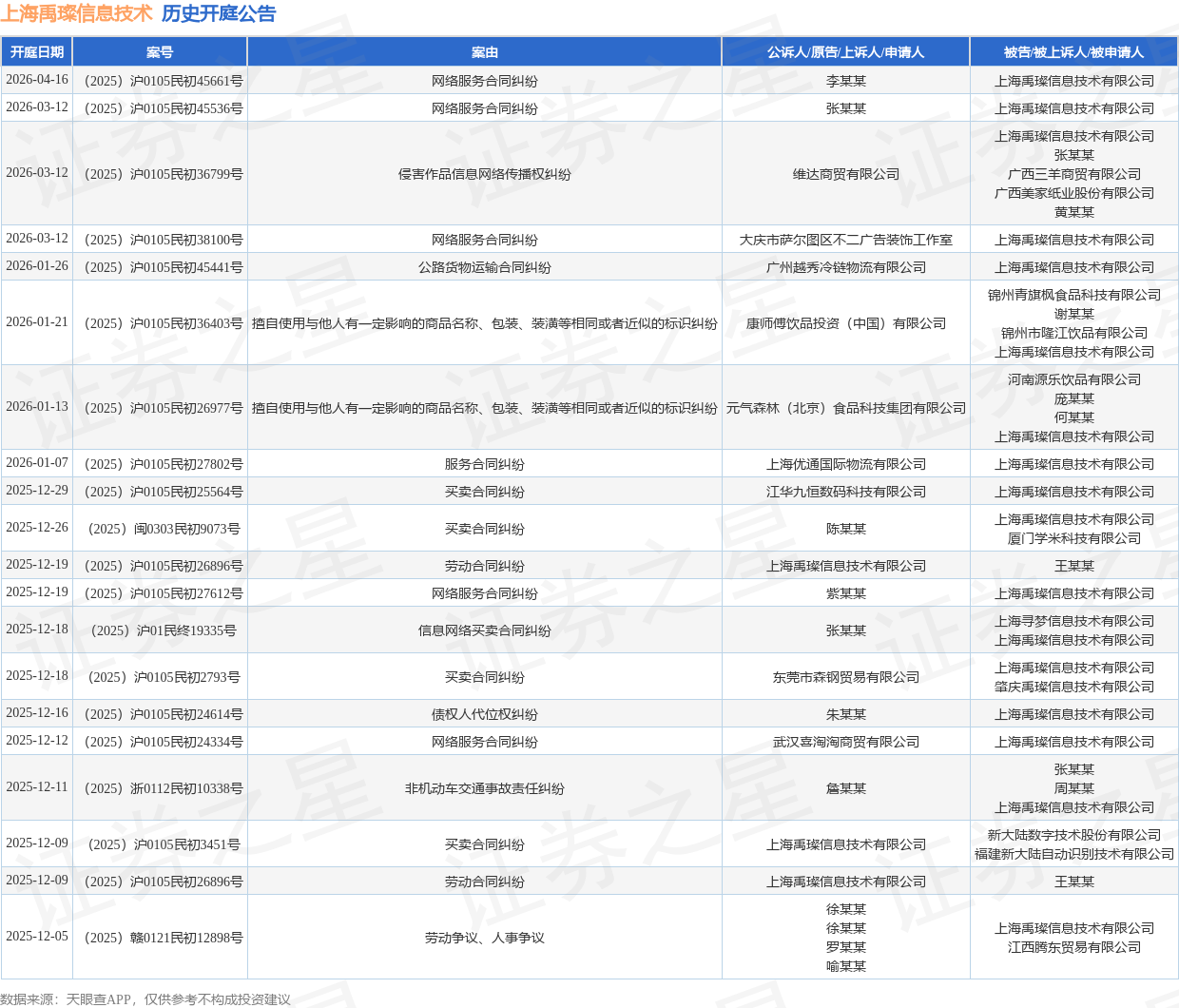Click plaintiff 李某某
This screenshot has width=1179, height=1008.
coord(846,82)
